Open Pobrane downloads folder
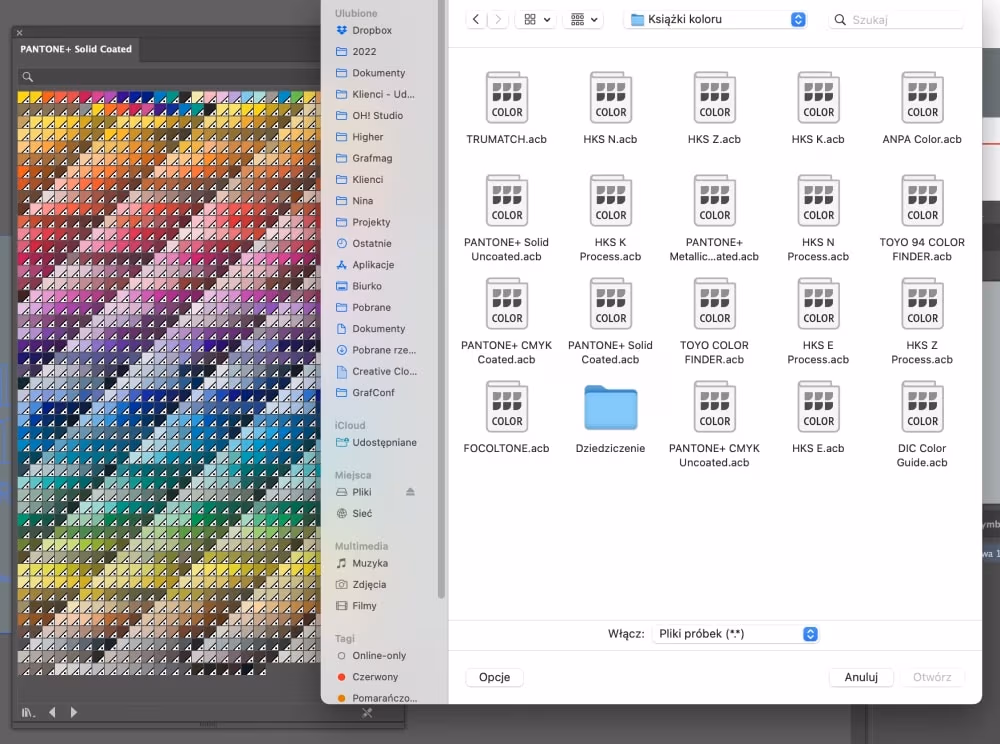 click(371, 307)
